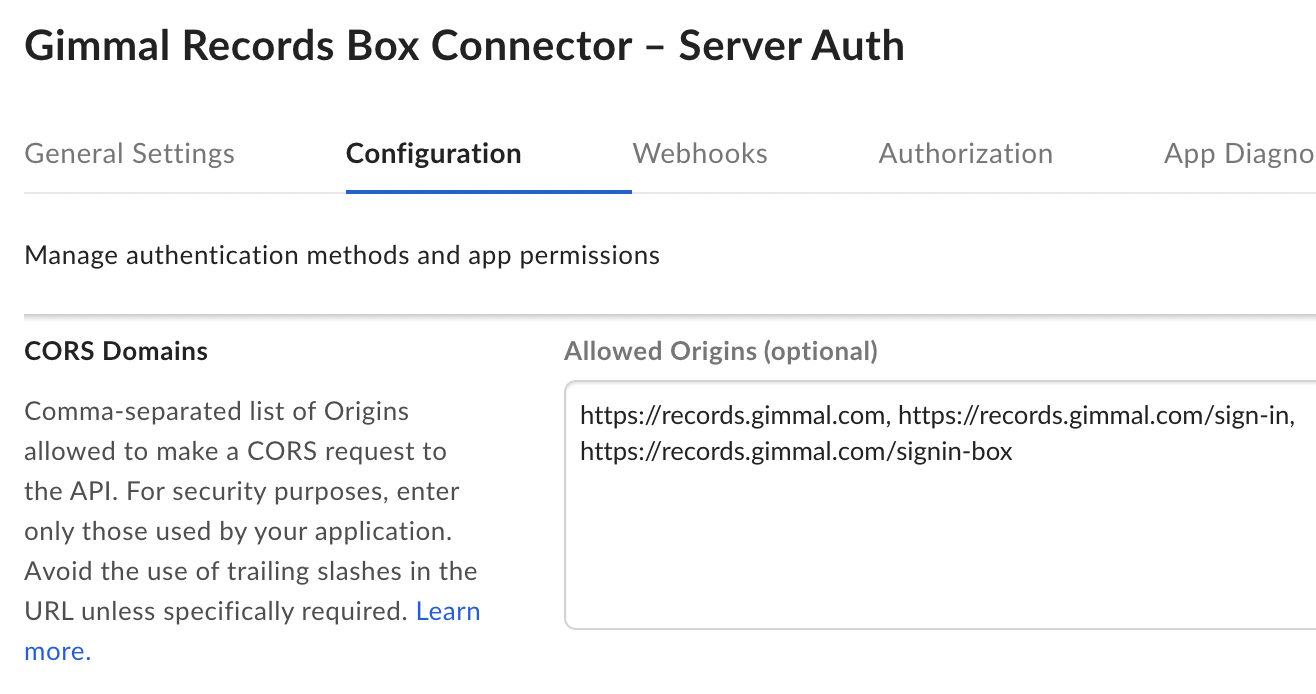Click the Server Auth part of the title
1316x694 pixels.
[791, 47]
